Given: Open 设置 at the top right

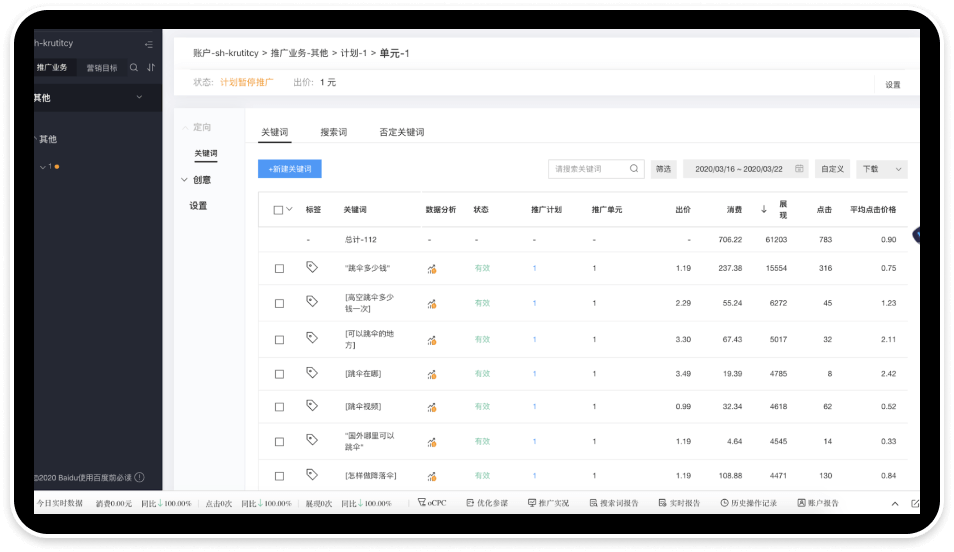Looking at the screenshot, I should pyautogui.click(x=893, y=85).
